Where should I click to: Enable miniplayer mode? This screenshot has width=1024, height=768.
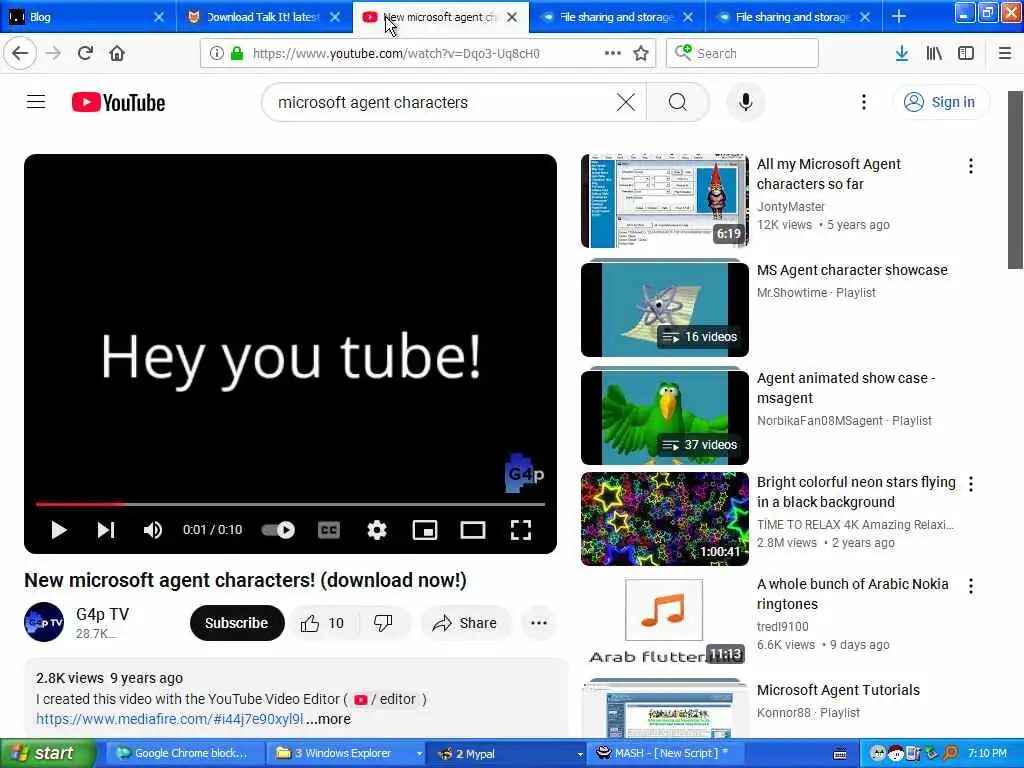tap(424, 530)
